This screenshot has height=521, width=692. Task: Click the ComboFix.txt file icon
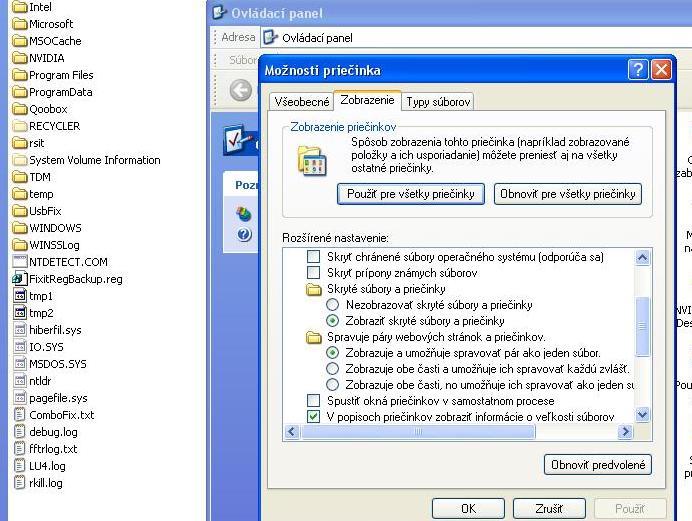(x=19, y=415)
